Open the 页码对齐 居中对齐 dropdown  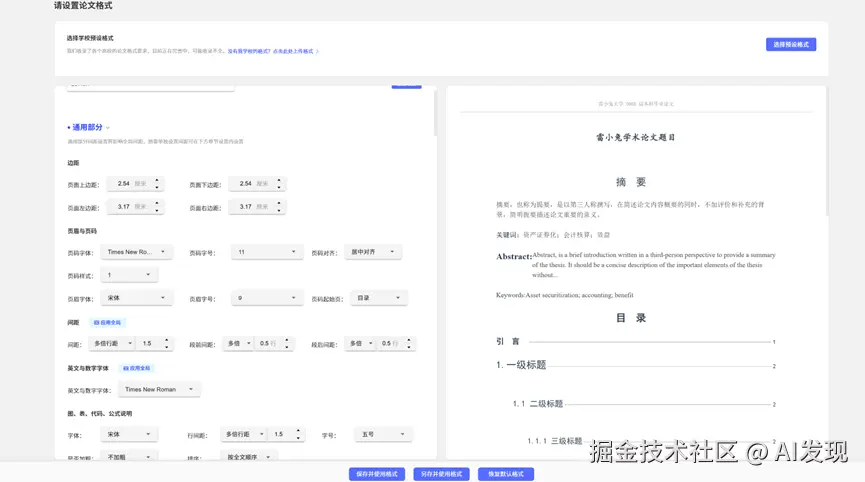coord(373,252)
